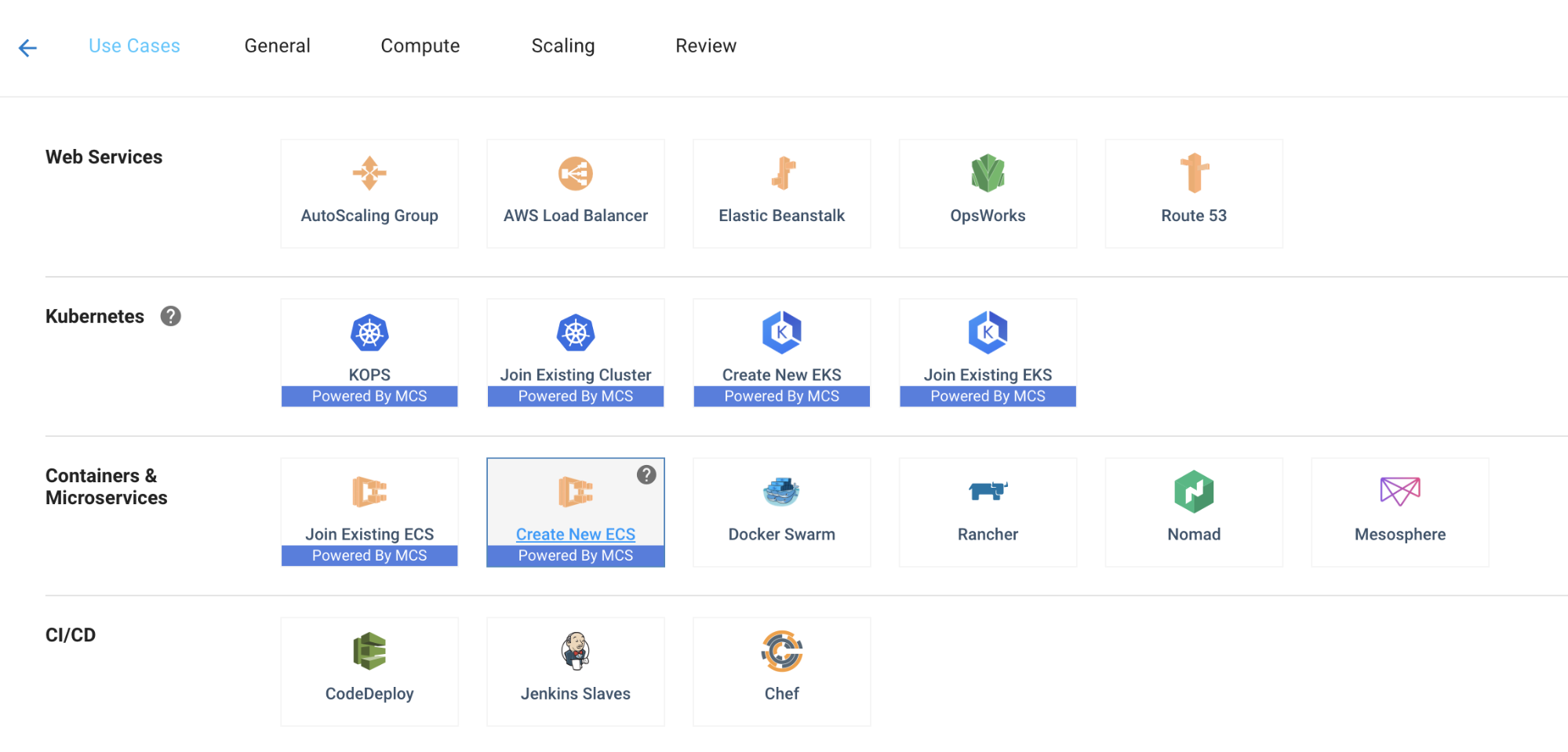
Task: Open the Kubernetes help question mark
Action: click(170, 316)
